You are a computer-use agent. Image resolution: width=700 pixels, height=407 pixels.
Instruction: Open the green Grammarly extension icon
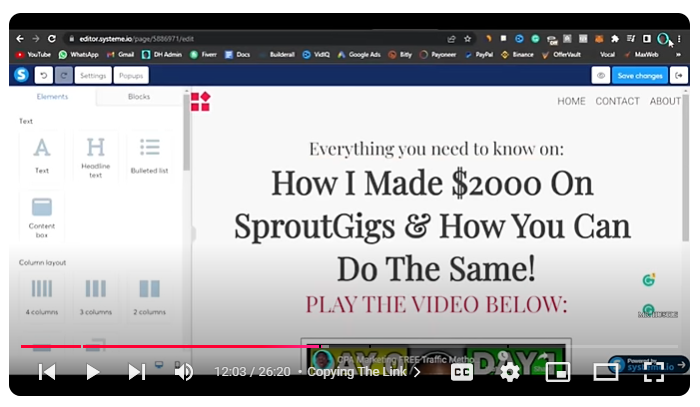coord(535,39)
